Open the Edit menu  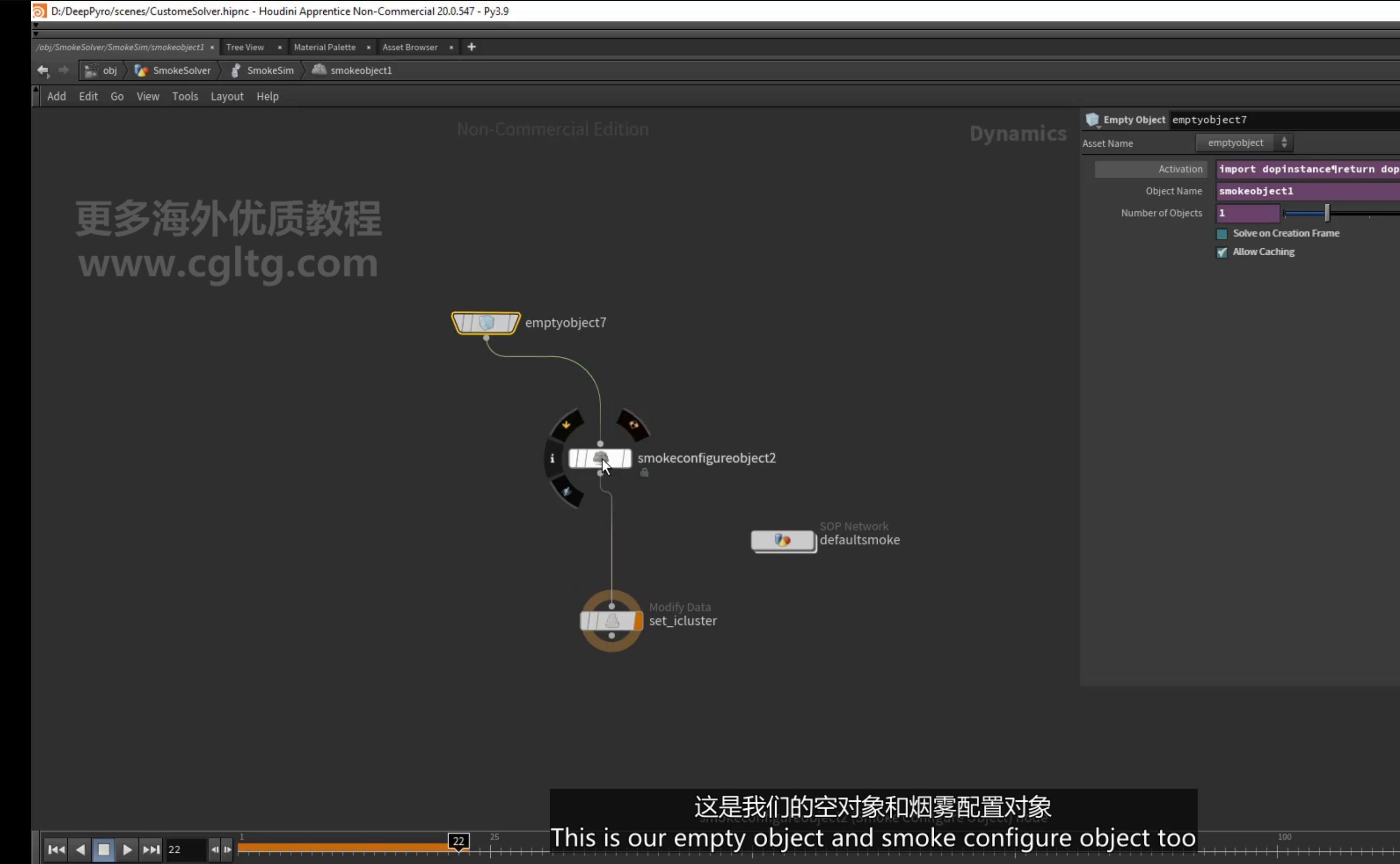(x=89, y=96)
